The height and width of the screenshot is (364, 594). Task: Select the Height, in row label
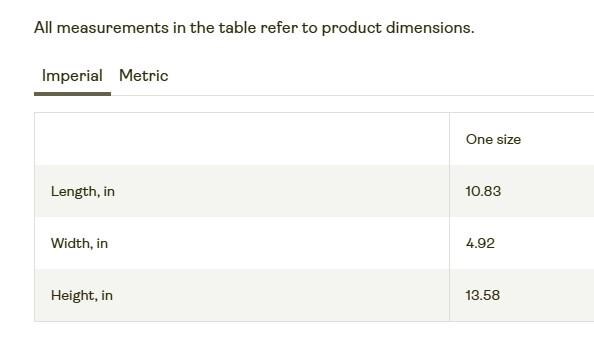pos(82,295)
